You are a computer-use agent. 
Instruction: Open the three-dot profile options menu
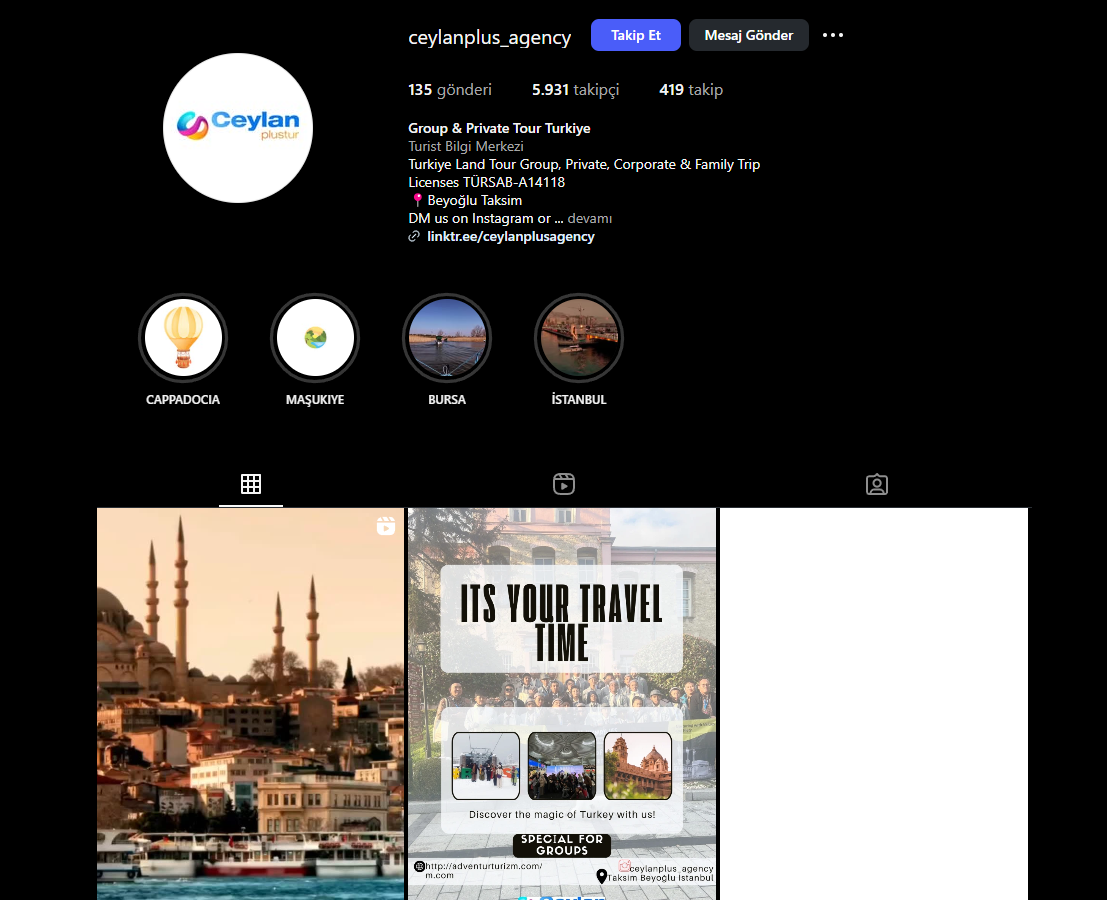point(833,35)
